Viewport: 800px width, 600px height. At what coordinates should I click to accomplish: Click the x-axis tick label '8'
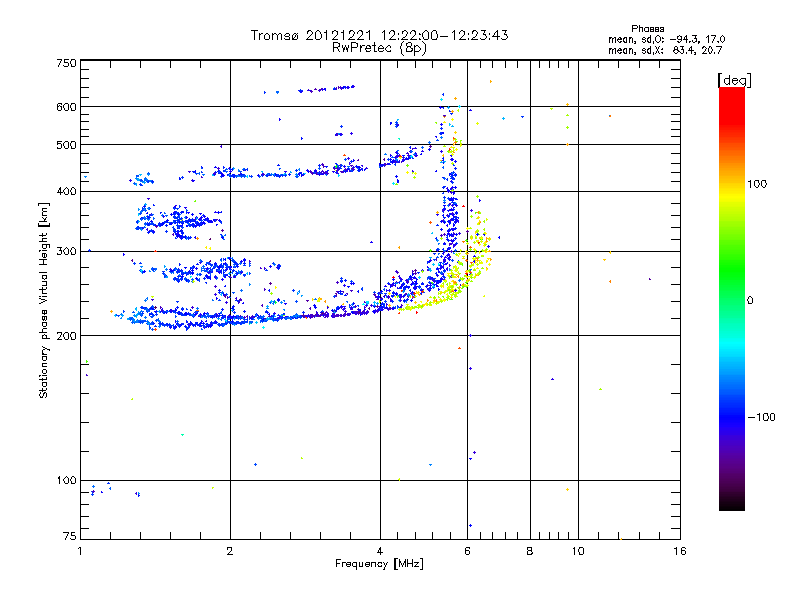point(530,551)
